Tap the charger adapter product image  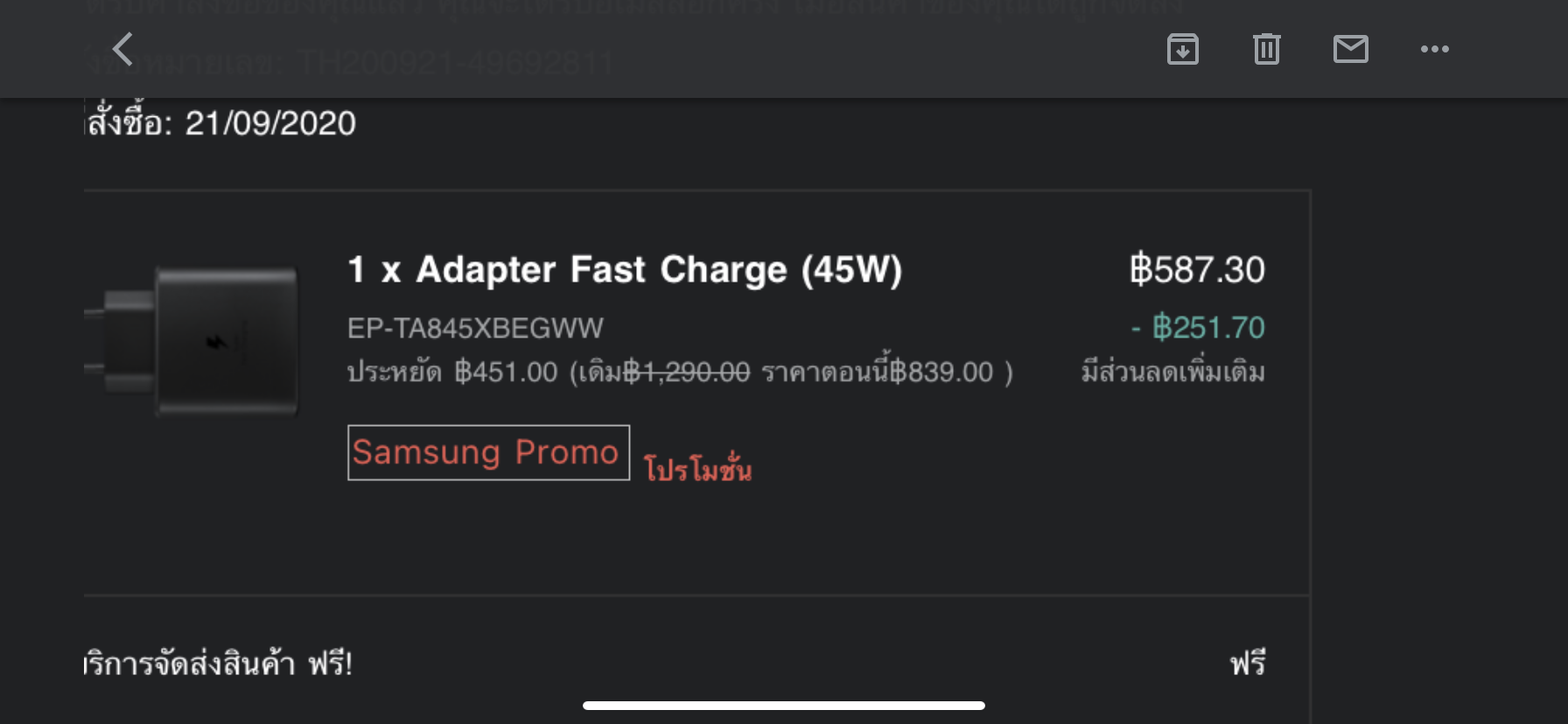point(192,341)
